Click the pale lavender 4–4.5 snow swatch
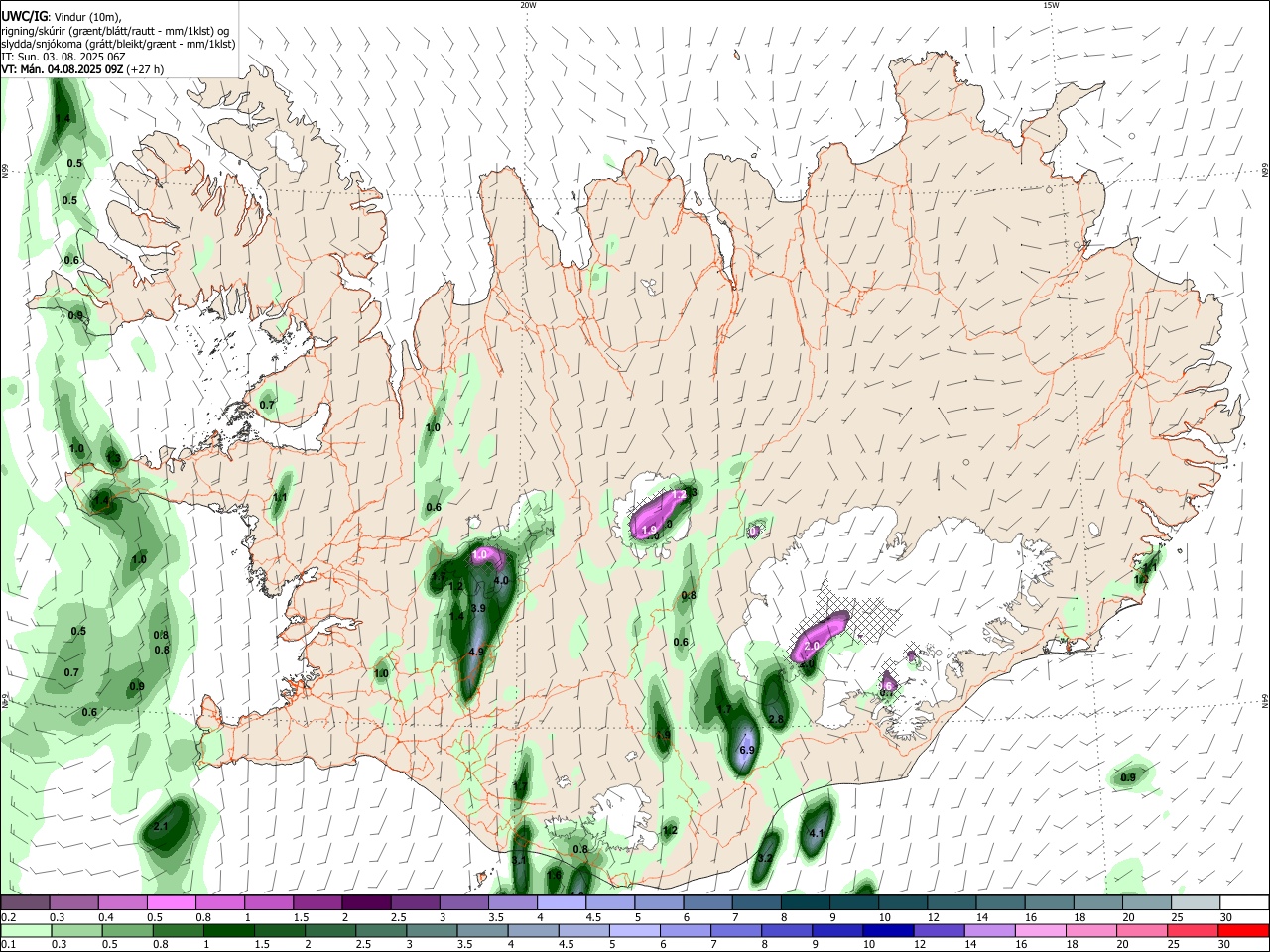Image resolution: width=1270 pixels, height=952 pixels. click(x=562, y=902)
